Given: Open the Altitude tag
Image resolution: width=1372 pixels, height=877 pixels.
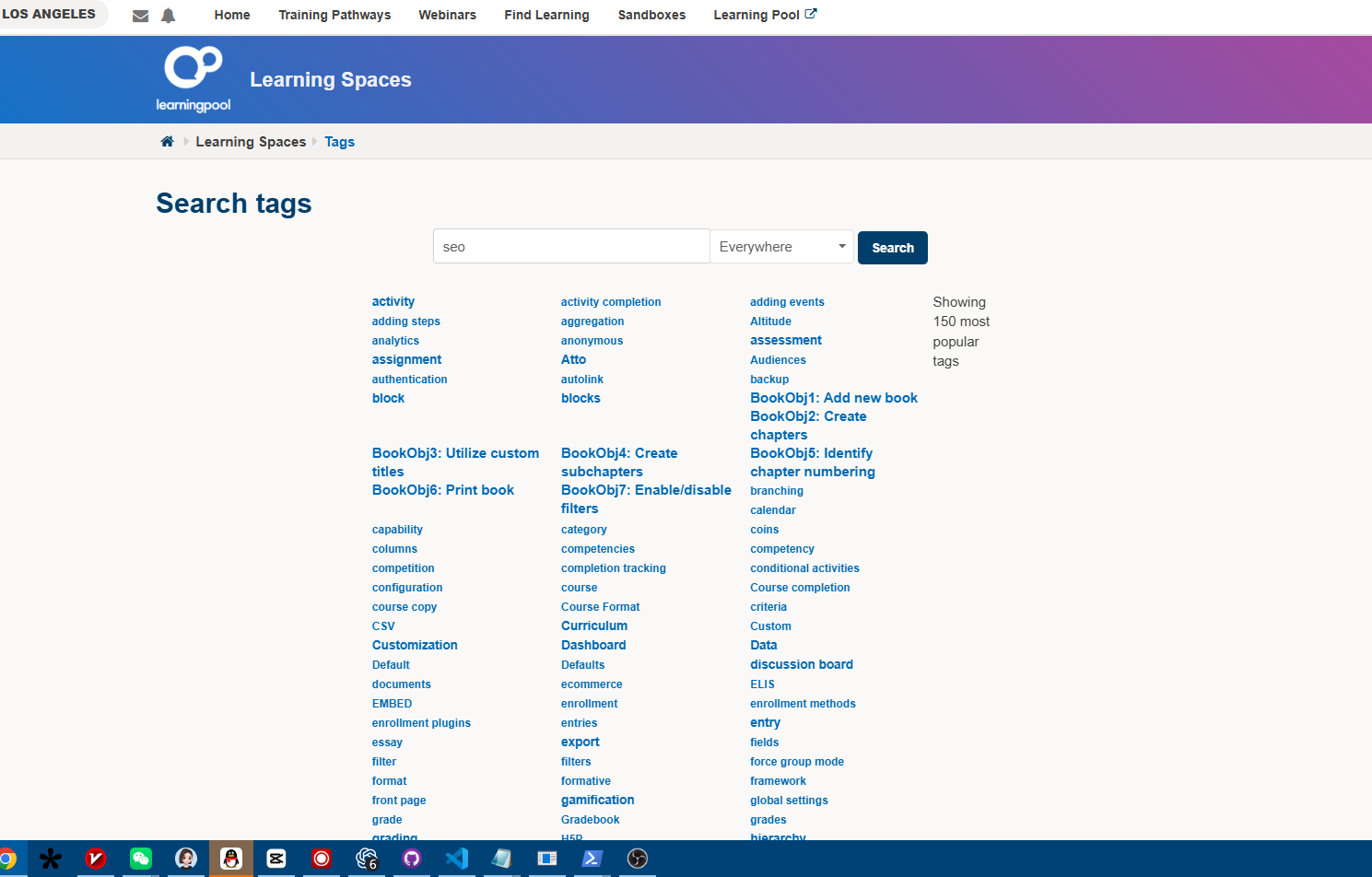Looking at the screenshot, I should pos(770,322).
